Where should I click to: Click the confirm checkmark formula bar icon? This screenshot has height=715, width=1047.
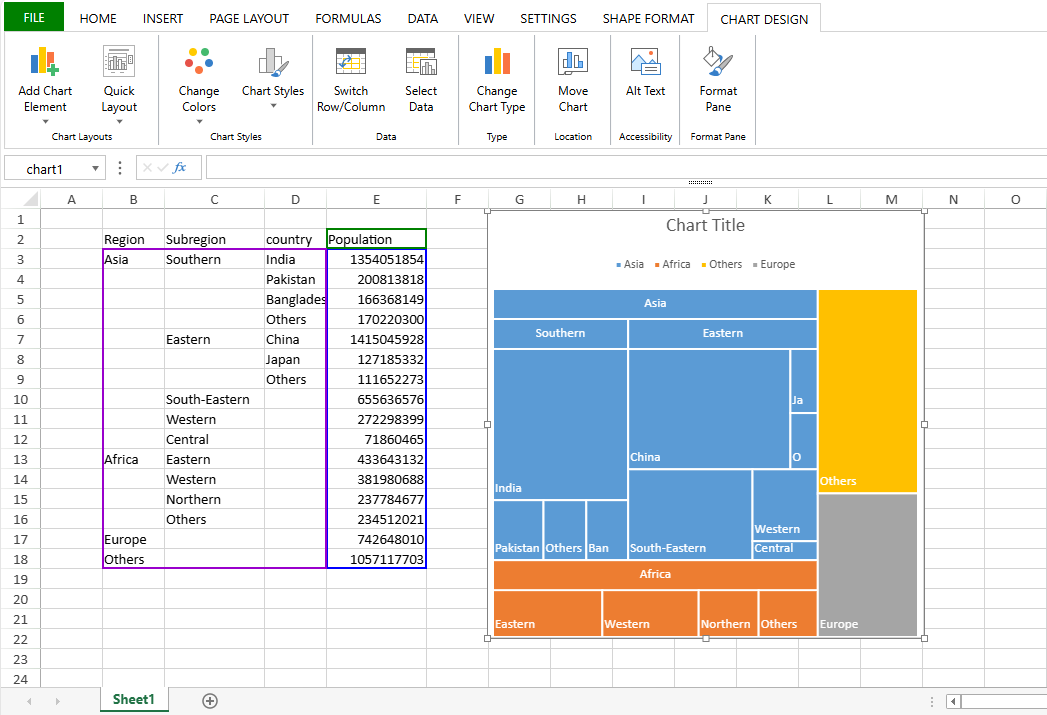(162, 168)
